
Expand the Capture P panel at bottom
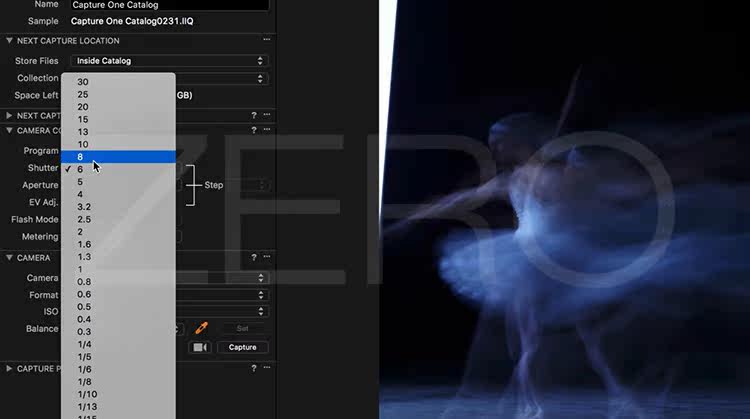click(x=9, y=368)
